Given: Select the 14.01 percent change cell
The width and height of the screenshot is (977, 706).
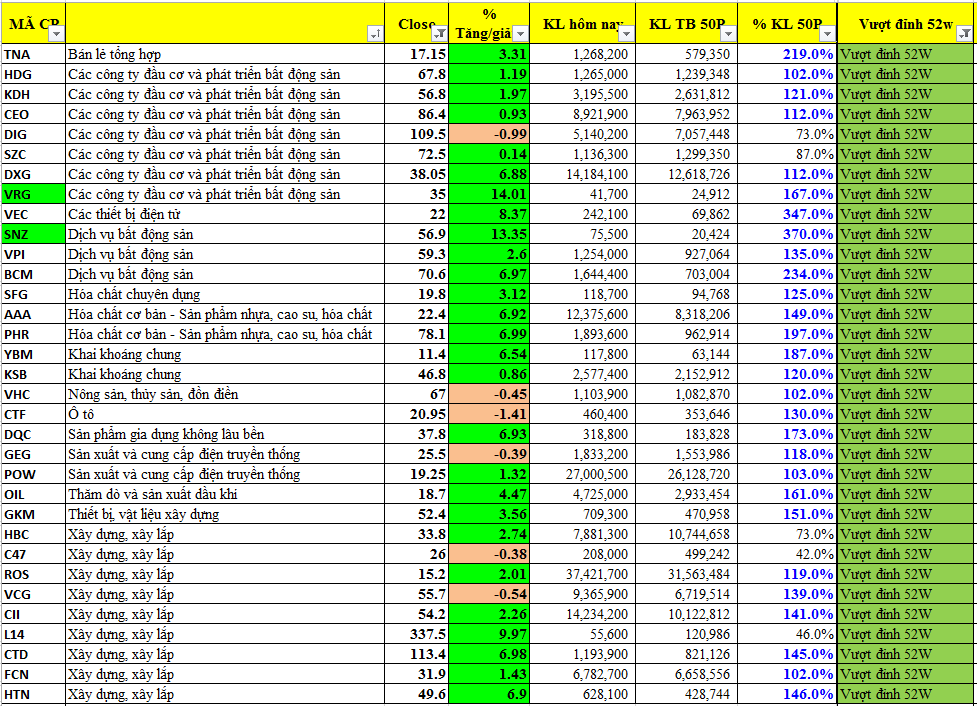Looking at the screenshot, I should [489, 194].
